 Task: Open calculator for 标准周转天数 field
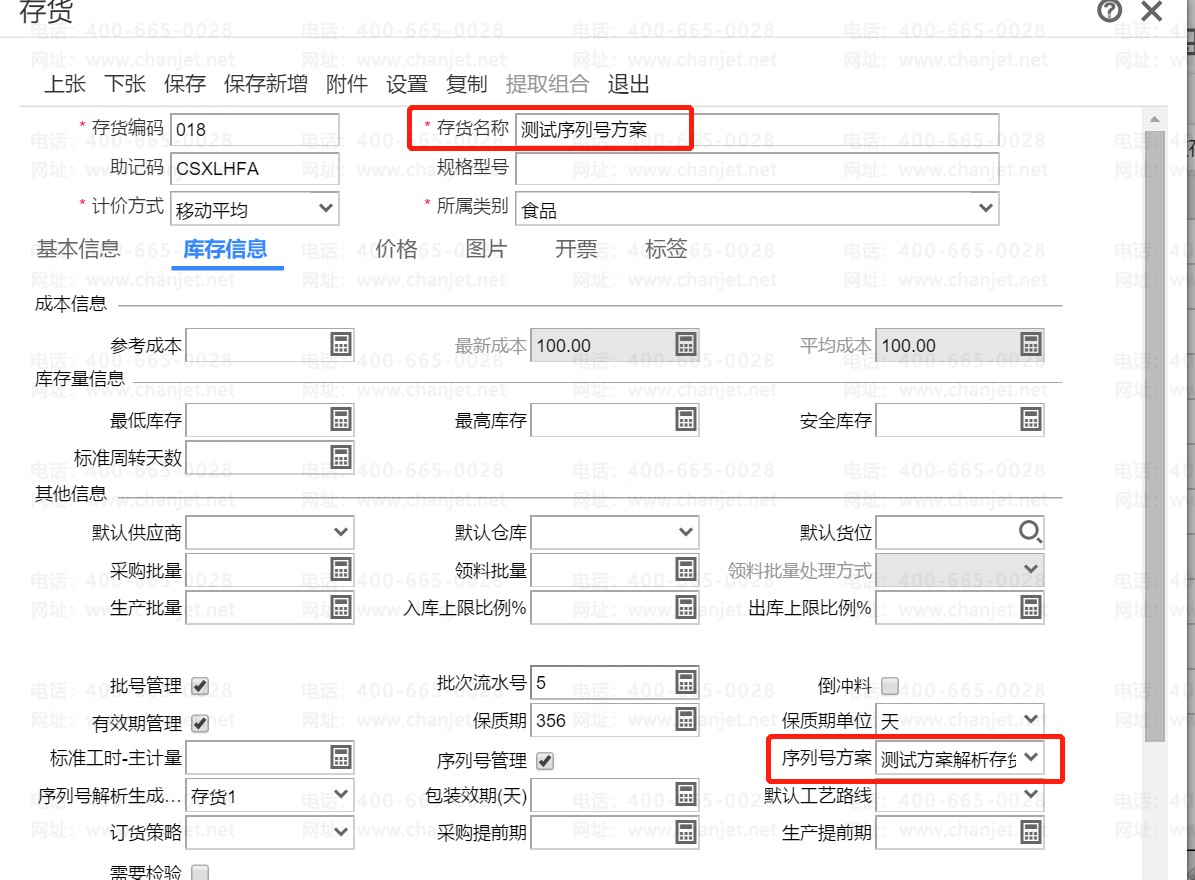click(341, 456)
